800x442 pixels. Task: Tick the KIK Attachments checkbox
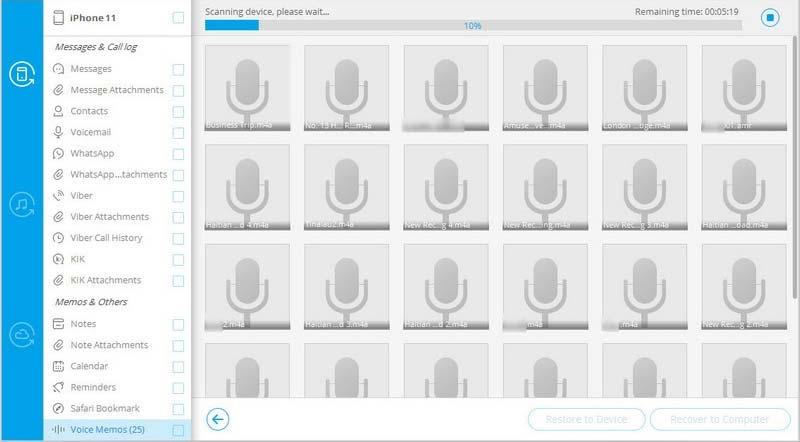pos(178,281)
